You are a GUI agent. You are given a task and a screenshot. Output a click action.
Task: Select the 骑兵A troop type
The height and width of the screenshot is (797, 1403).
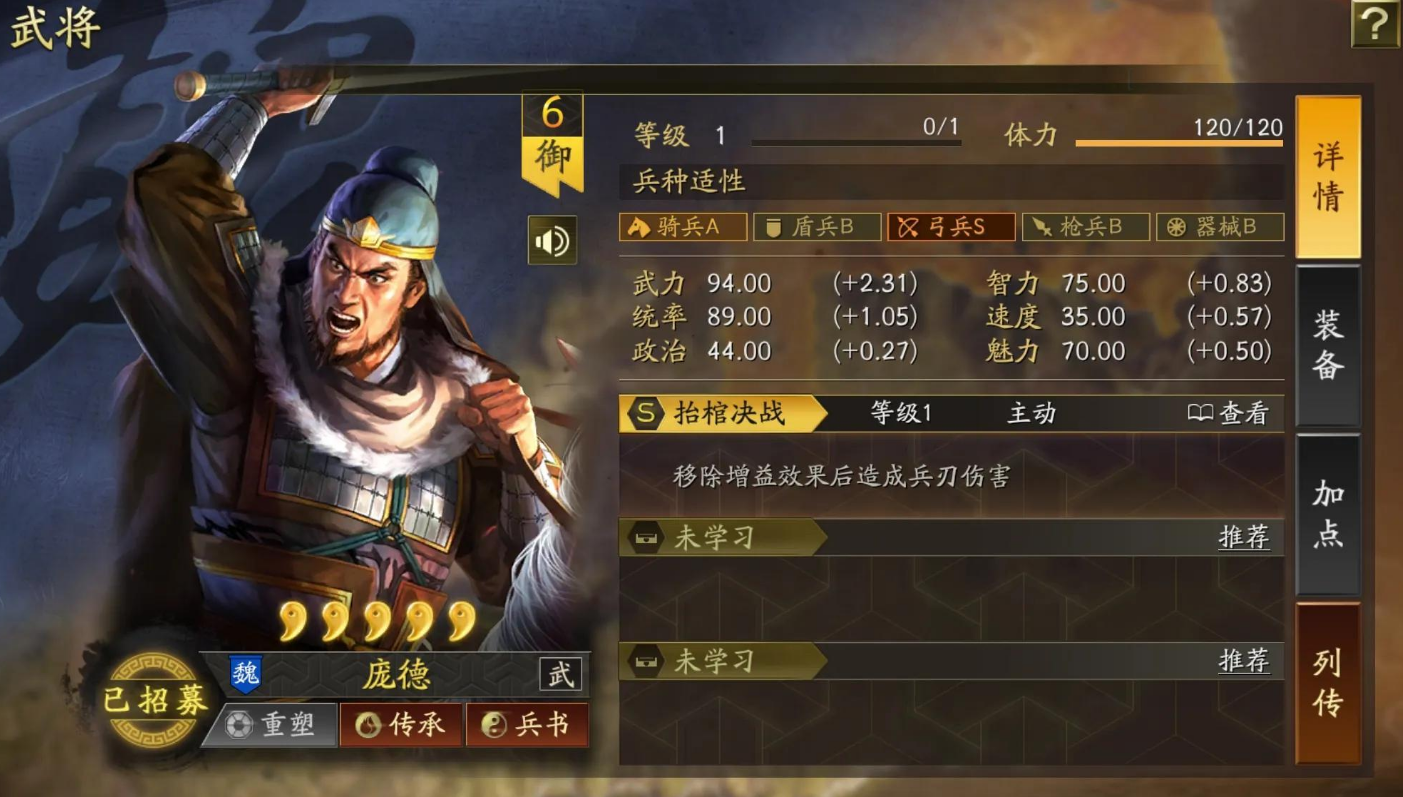pos(683,227)
